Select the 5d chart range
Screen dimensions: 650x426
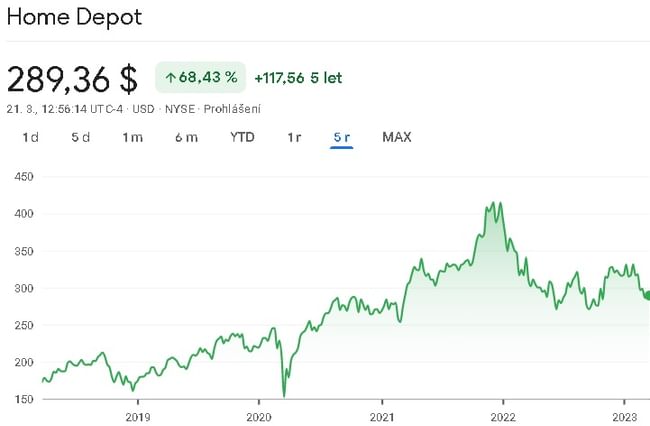pos(81,137)
